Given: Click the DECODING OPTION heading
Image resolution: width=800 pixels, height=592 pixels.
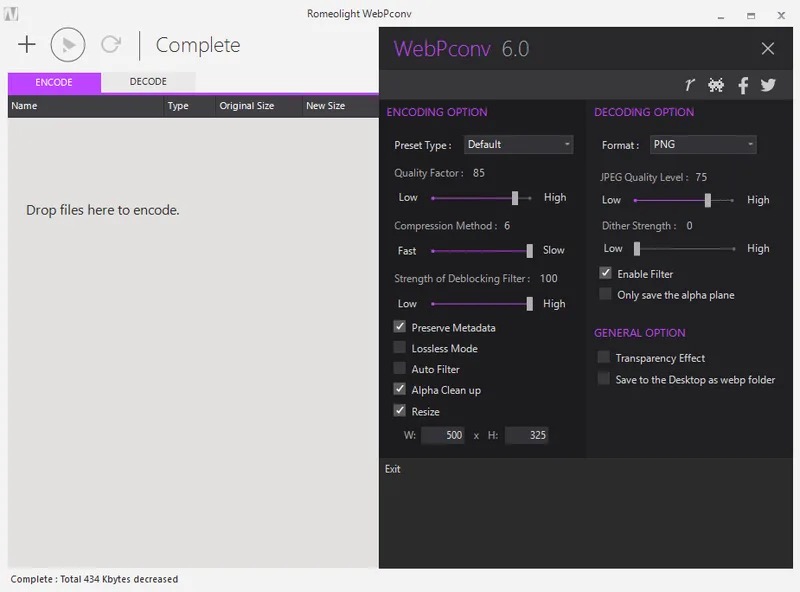Looking at the screenshot, I should [x=644, y=112].
